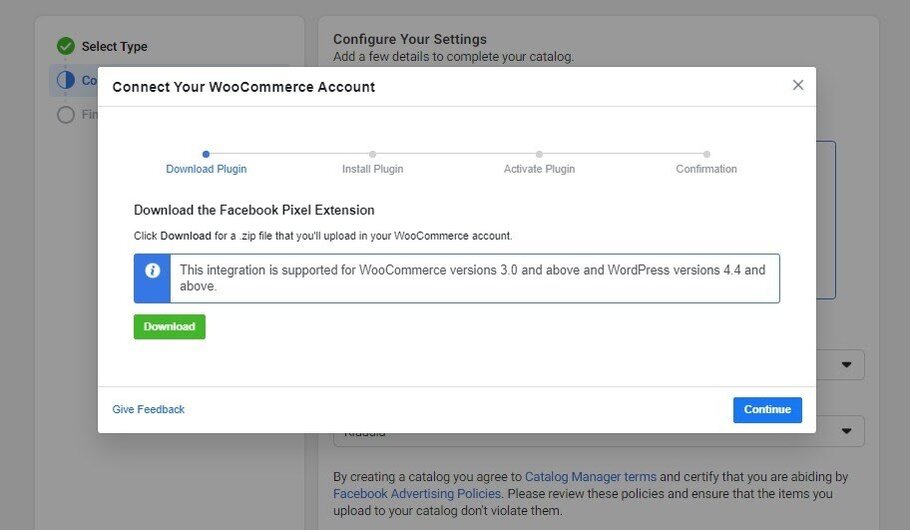The height and width of the screenshot is (530, 910).
Task: Open the Catalog Manager terms link
Action: 590,477
